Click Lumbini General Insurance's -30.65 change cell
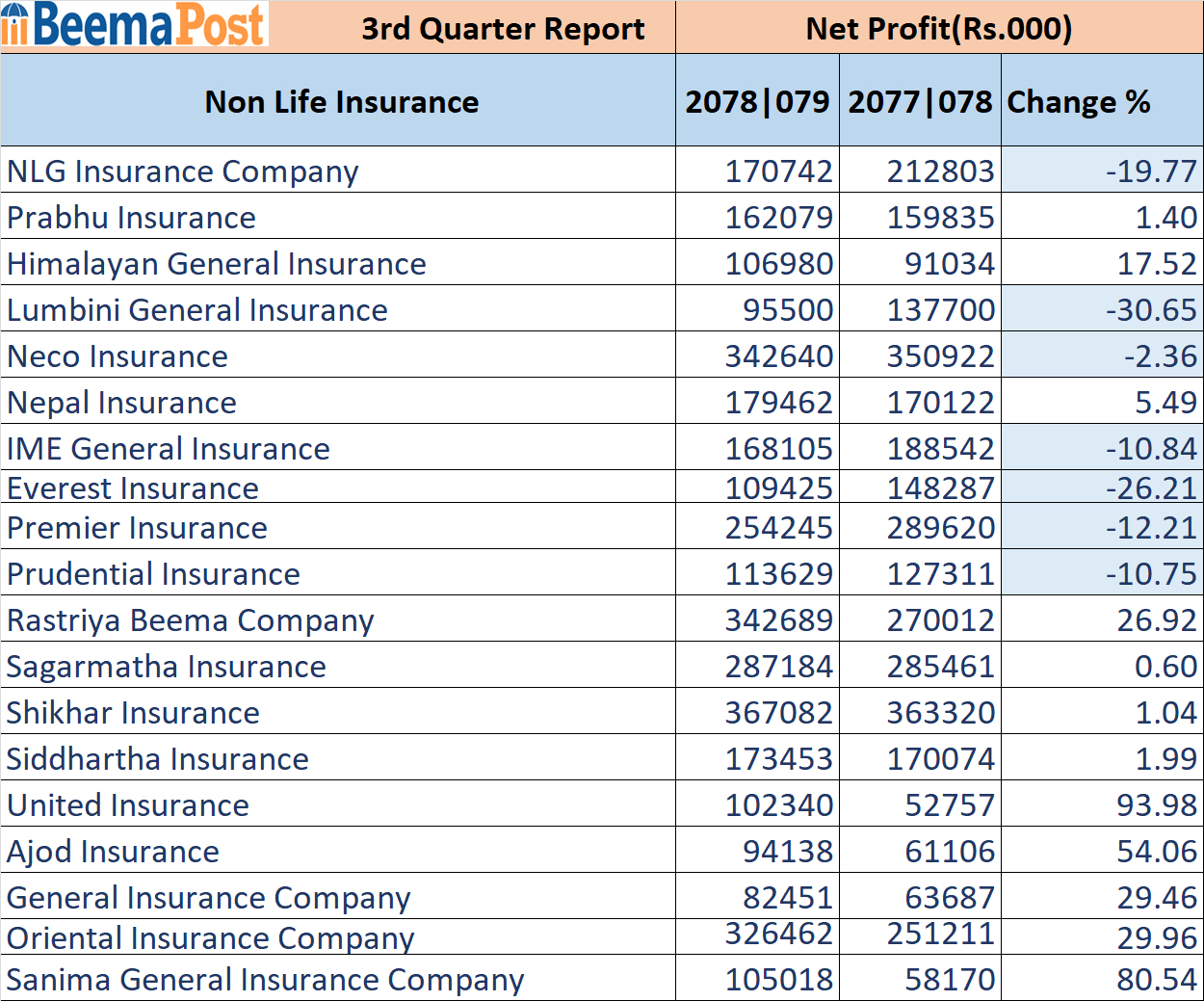Image resolution: width=1204 pixels, height=1001 pixels. pyautogui.click(x=1150, y=310)
